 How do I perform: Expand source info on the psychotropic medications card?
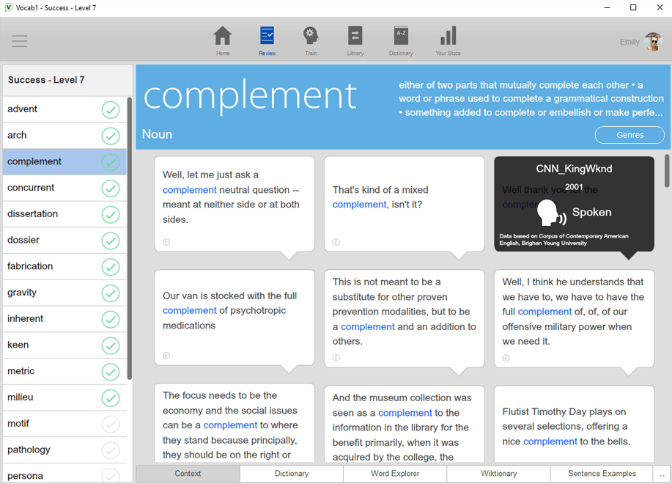[166, 356]
